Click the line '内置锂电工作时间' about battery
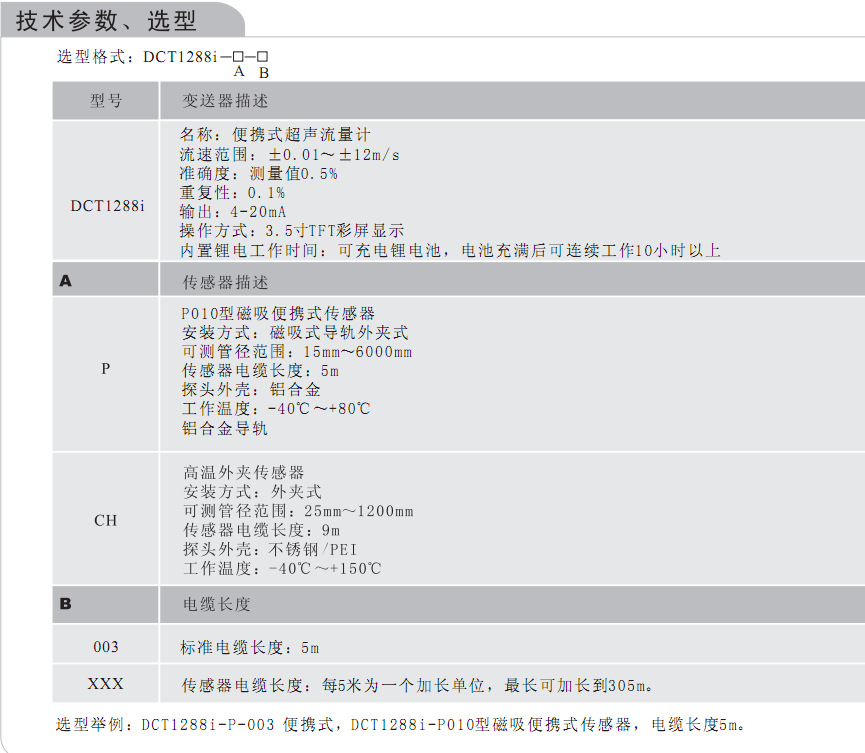Viewport: 865px width, 753px height. [x=450, y=250]
